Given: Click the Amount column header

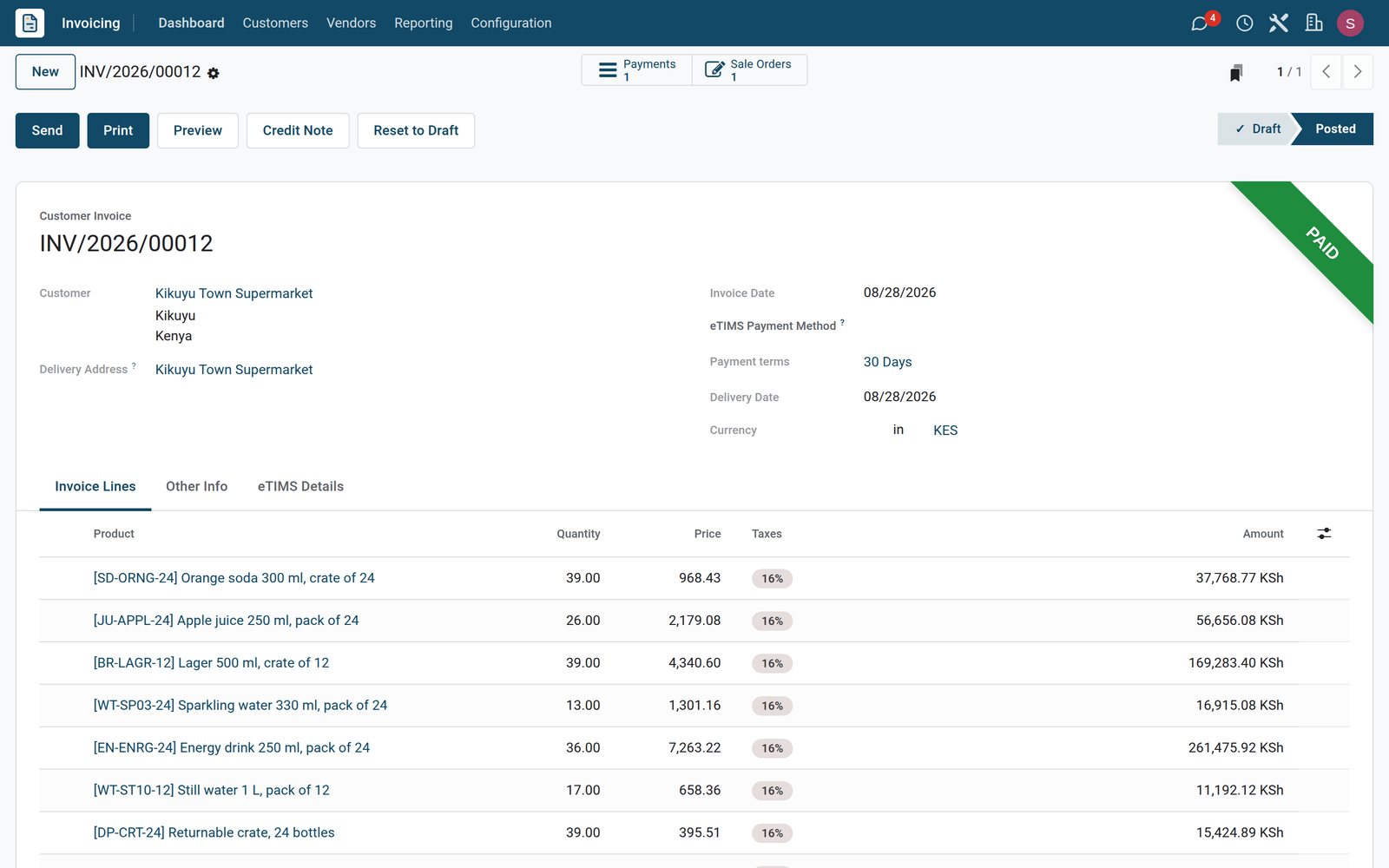Looking at the screenshot, I should click(x=1263, y=534).
